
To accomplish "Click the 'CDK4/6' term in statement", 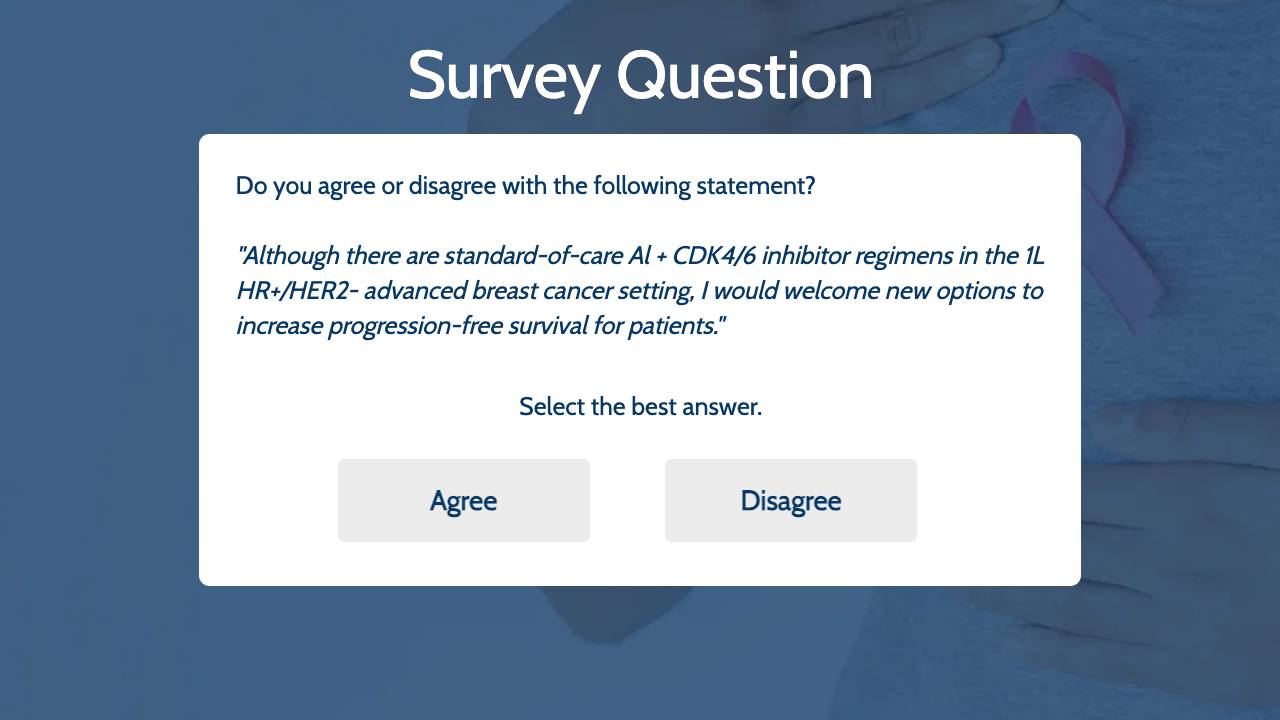I will [x=714, y=256].
